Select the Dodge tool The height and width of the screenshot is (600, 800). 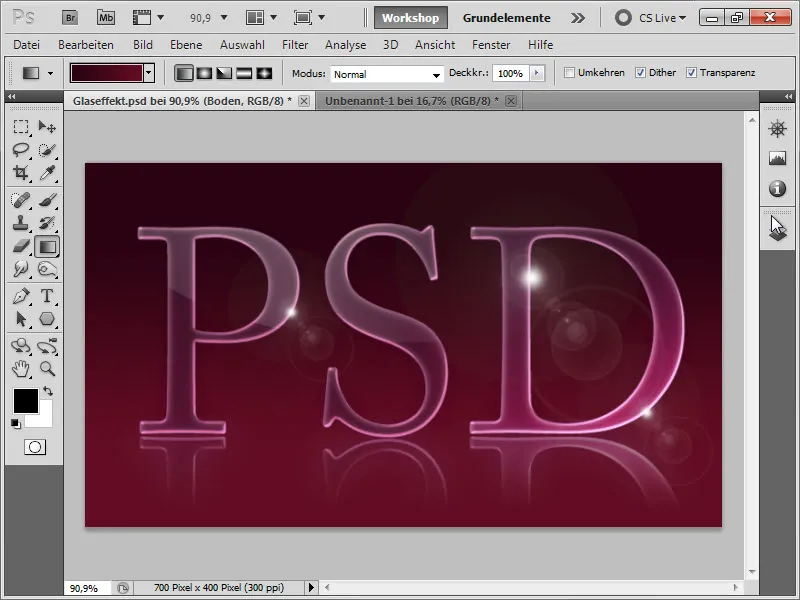point(47,269)
